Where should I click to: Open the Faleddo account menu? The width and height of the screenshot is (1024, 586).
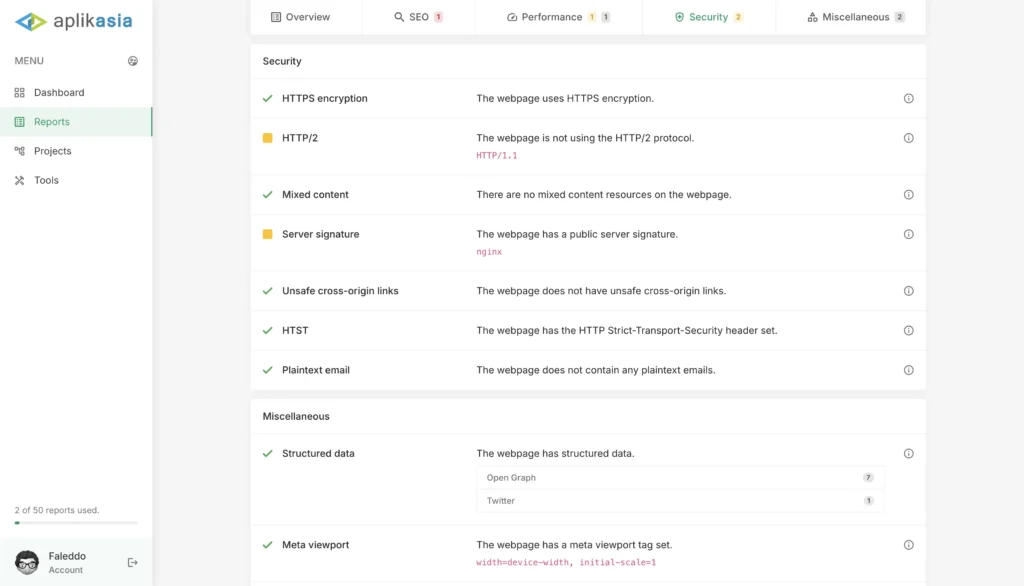tap(67, 562)
